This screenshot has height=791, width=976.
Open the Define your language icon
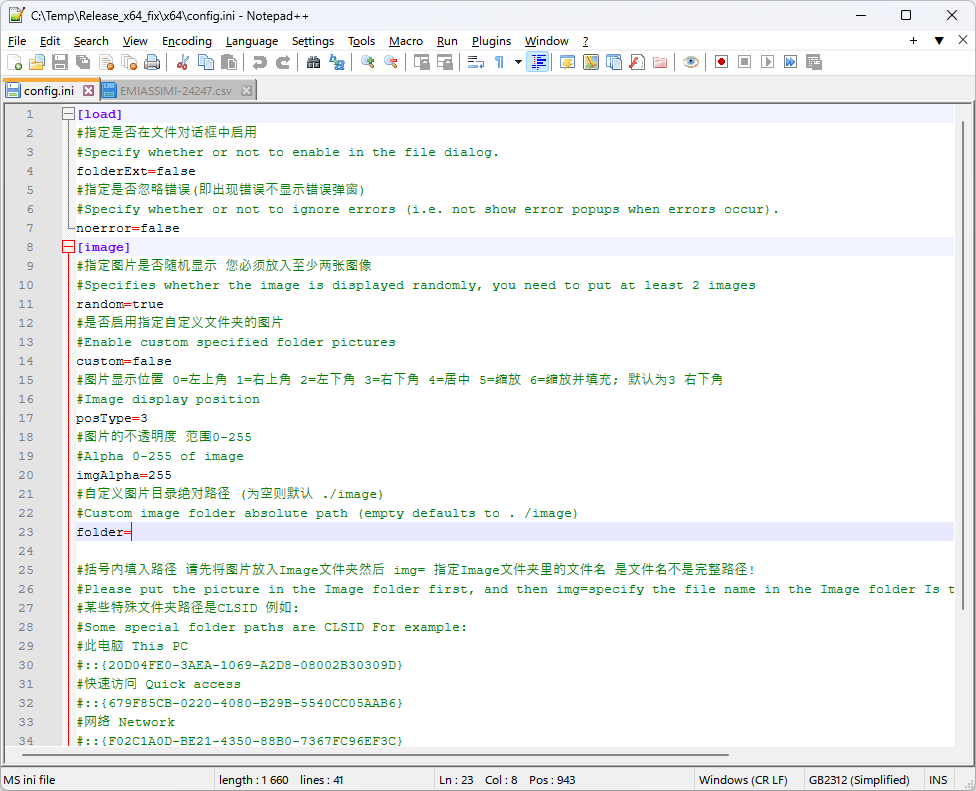coord(567,62)
